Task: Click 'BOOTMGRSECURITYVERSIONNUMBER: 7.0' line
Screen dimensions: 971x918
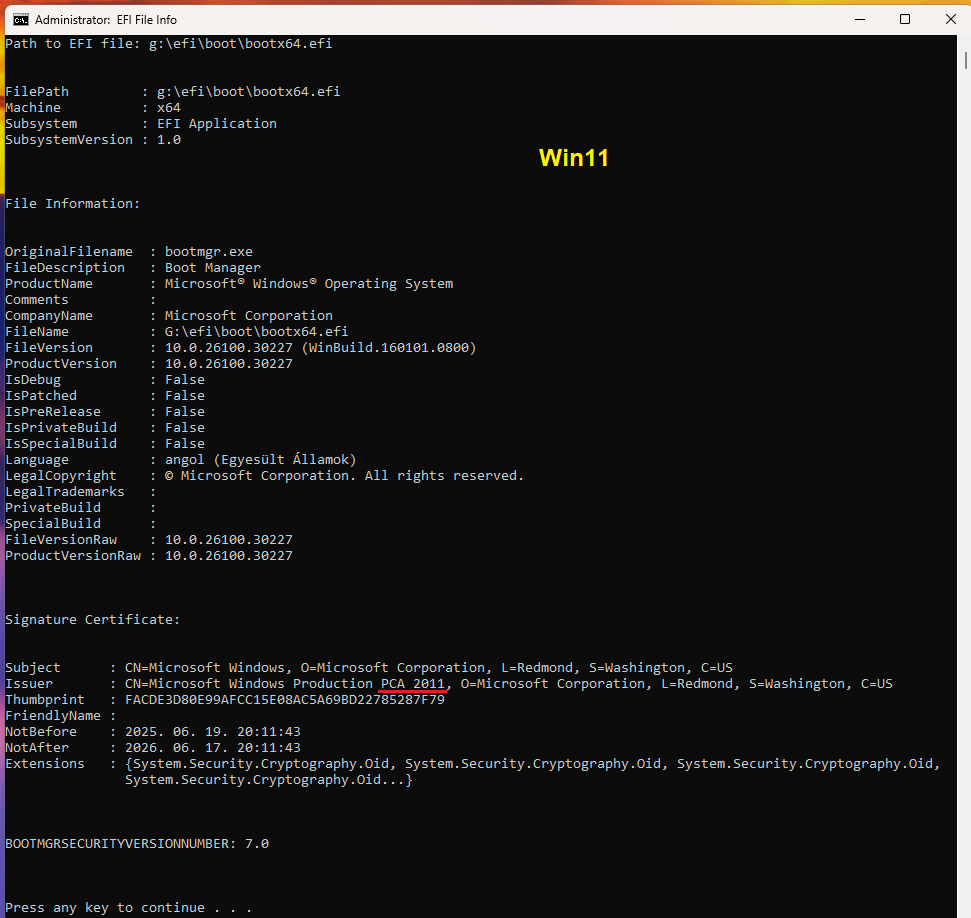Action: point(137,844)
